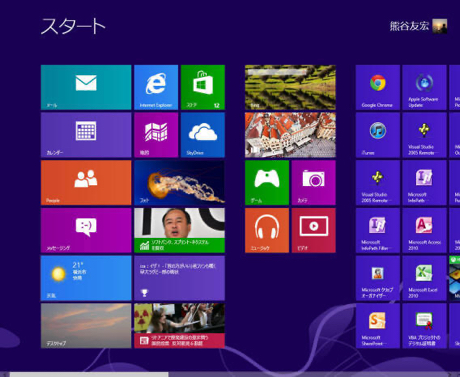This screenshot has width=460, height=377.
Task: Open the green Games controller tile
Action: point(267,183)
